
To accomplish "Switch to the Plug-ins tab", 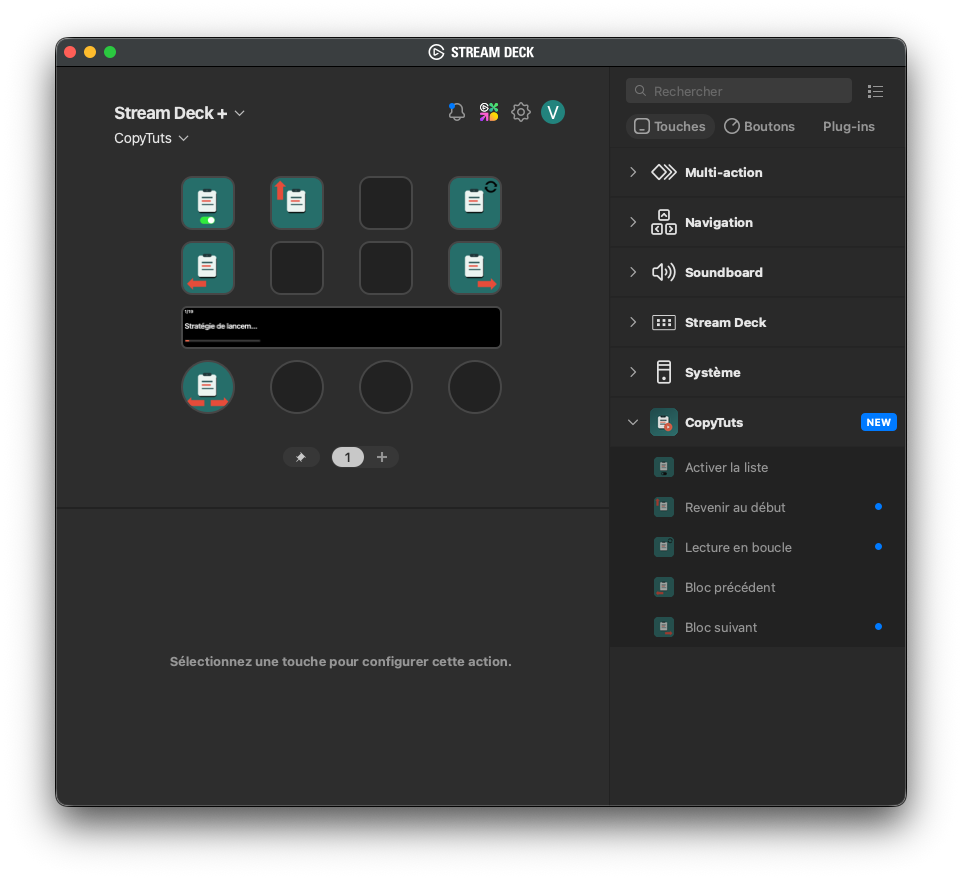I will tap(848, 126).
